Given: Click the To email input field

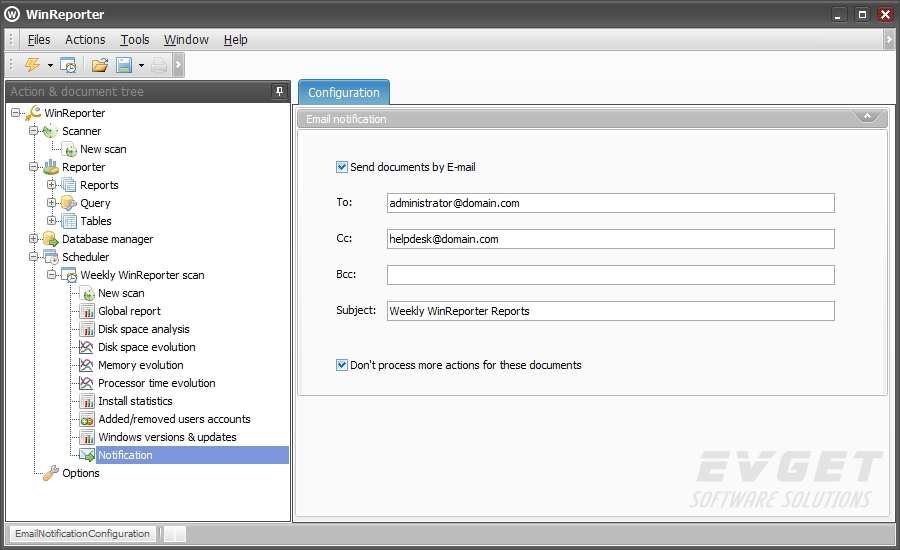Looking at the screenshot, I should pos(611,203).
